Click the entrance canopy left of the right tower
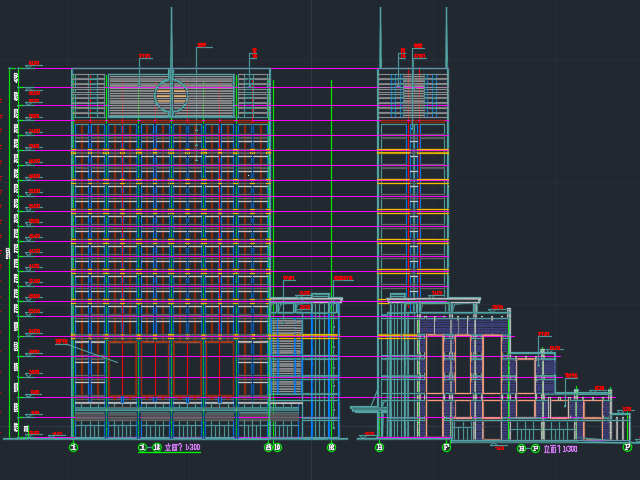The image size is (640, 480). pyautogui.click(x=367, y=409)
